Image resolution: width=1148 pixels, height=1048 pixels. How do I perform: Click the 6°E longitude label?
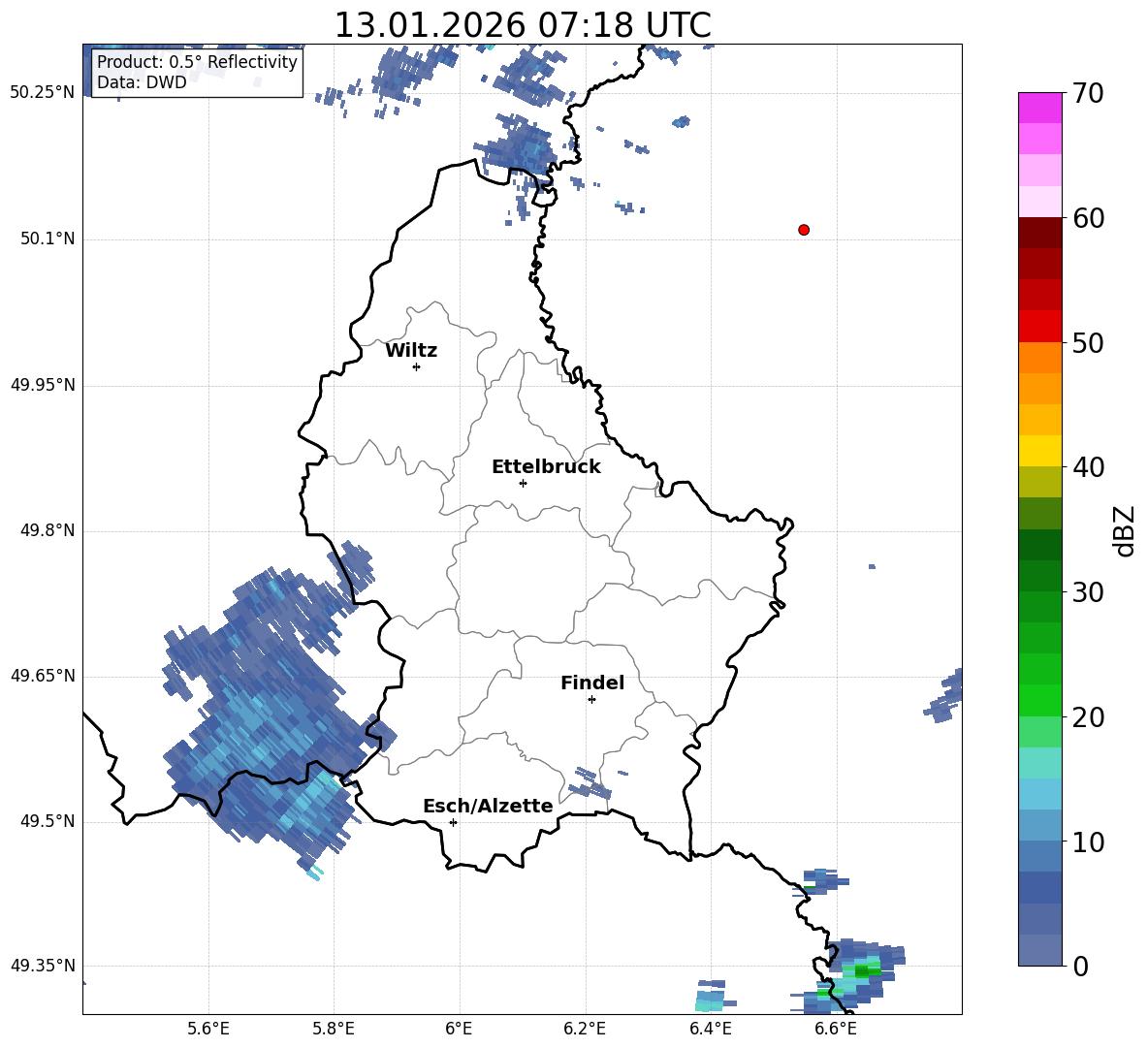coord(459,1029)
